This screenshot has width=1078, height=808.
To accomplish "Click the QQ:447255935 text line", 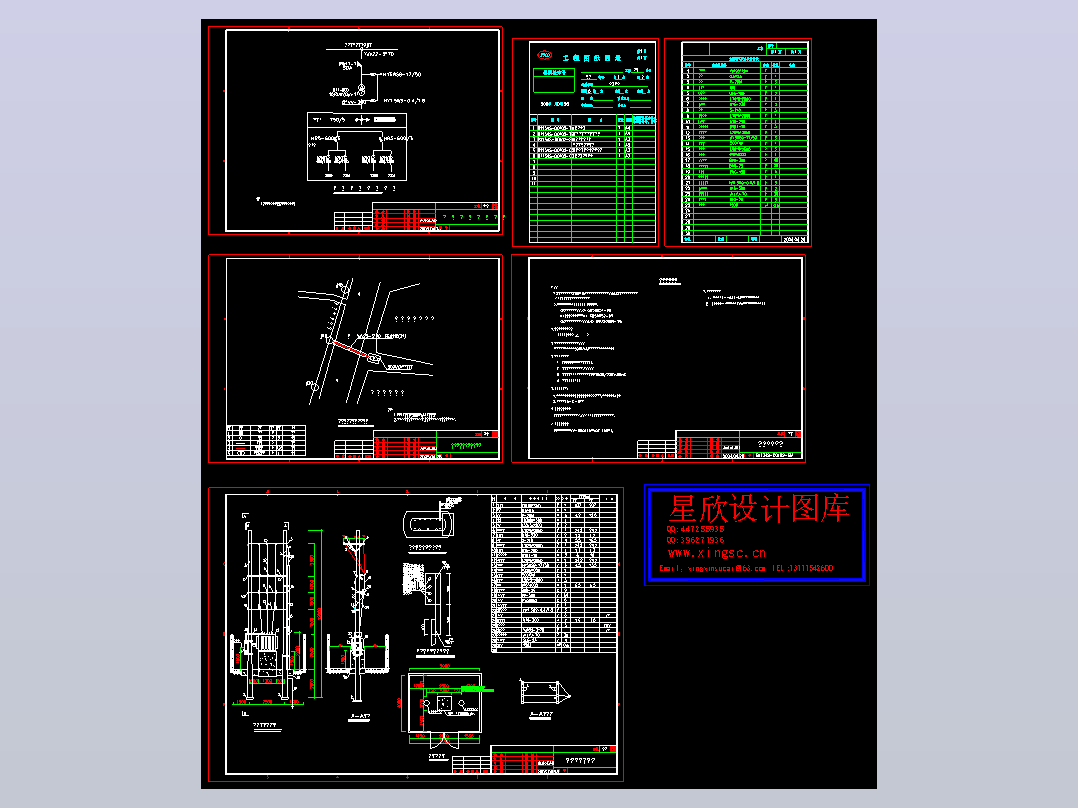I will point(695,529).
